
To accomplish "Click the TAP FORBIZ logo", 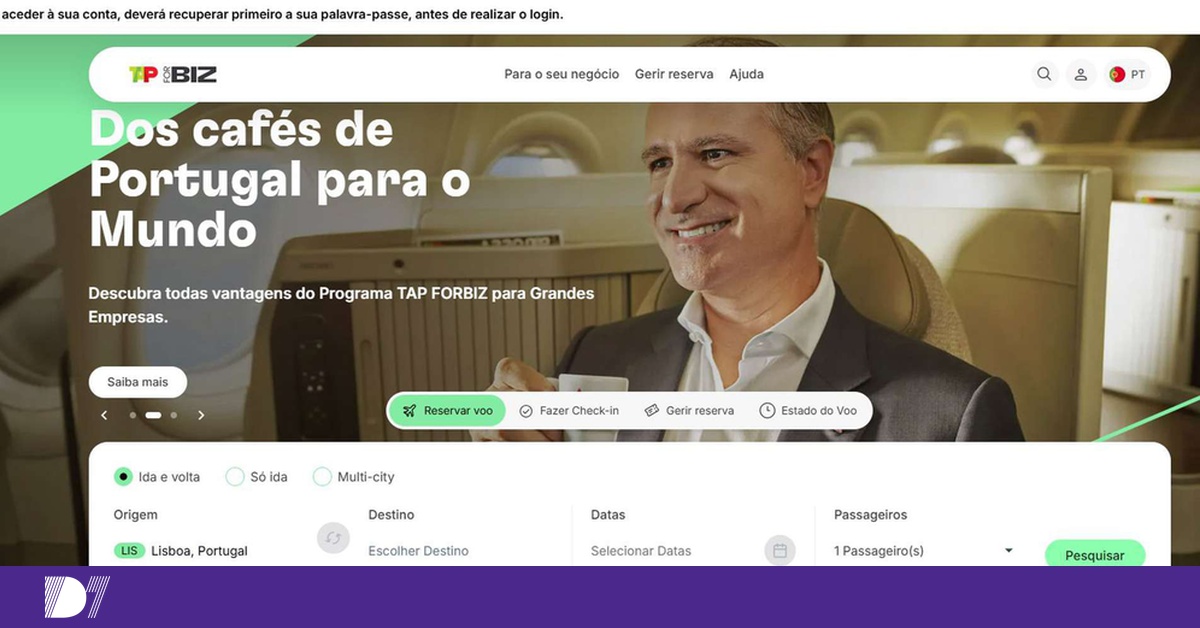I will 173,74.
